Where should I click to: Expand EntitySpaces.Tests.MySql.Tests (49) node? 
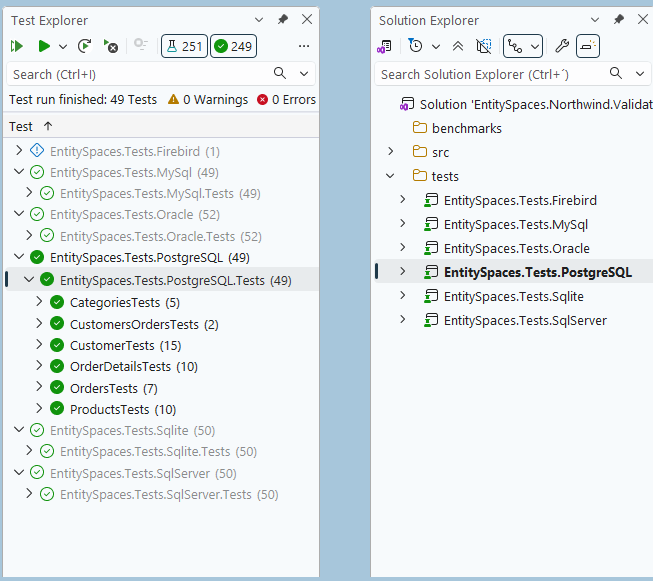[x=29, y=193]
